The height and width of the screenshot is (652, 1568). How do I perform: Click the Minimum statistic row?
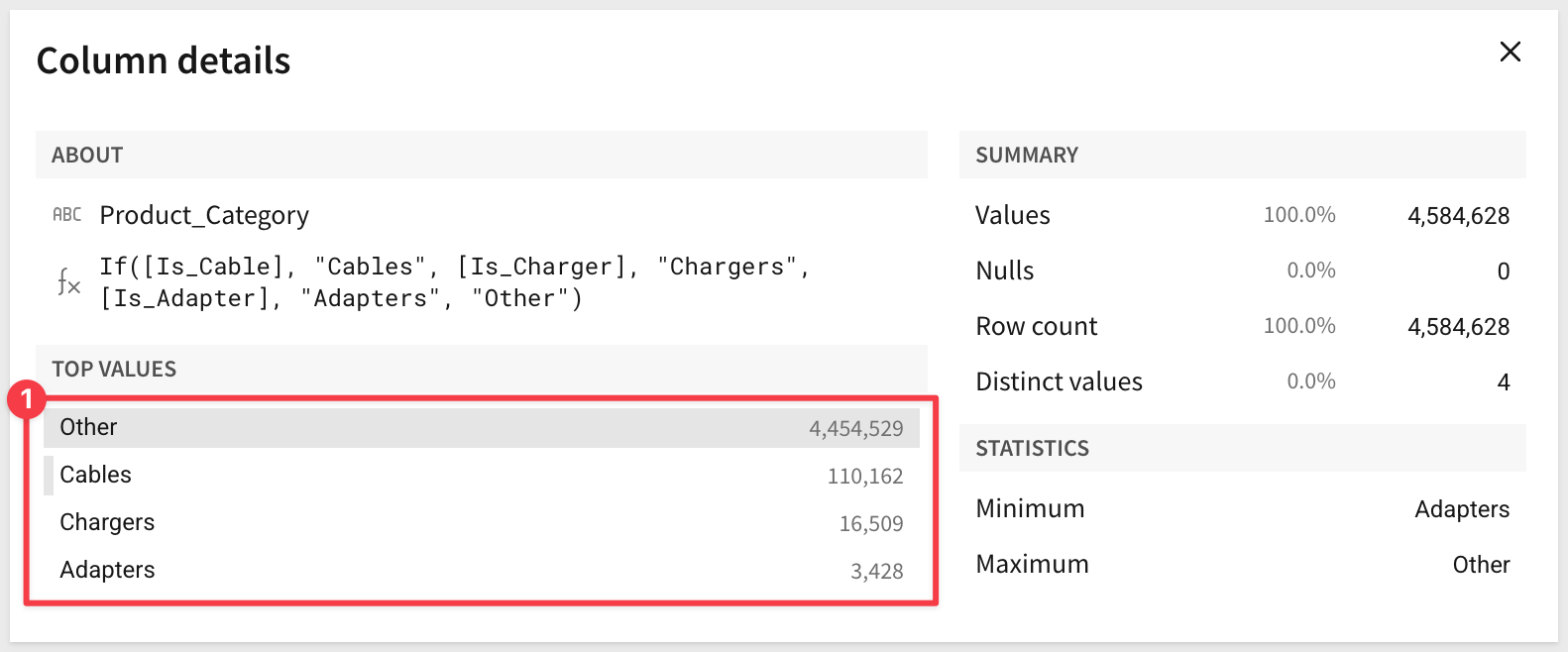tap(1242, 509)
